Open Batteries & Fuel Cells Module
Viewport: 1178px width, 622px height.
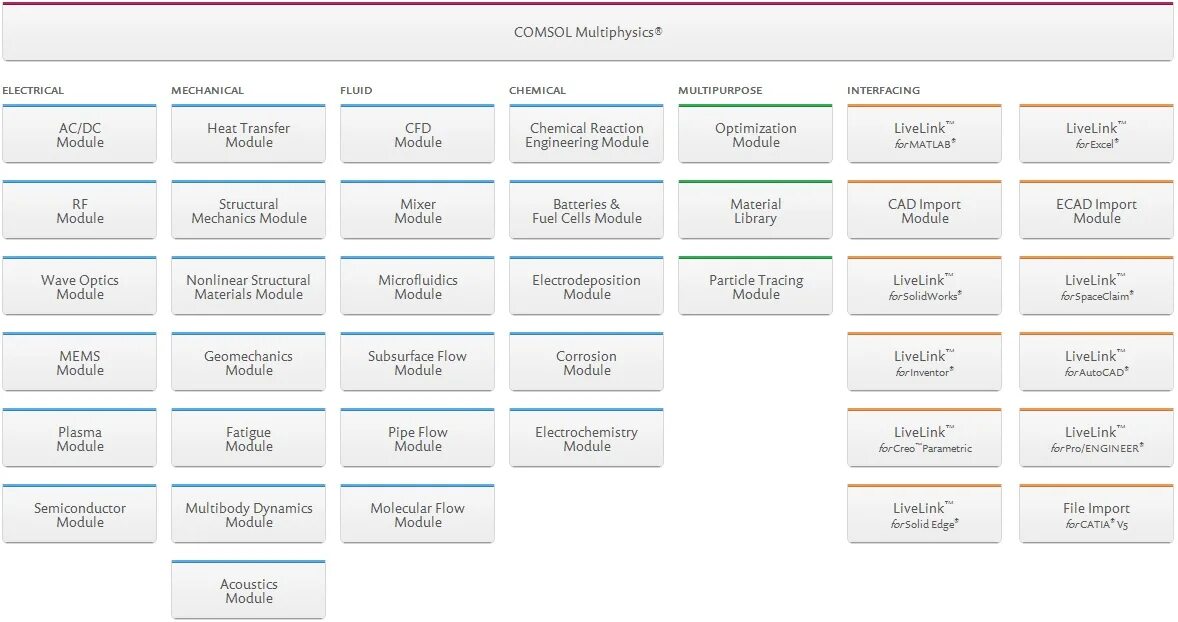587,210
